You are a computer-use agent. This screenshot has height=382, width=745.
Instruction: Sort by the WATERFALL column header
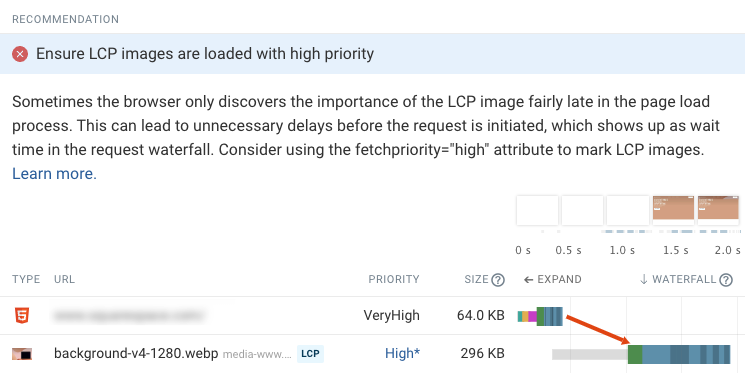684,279
